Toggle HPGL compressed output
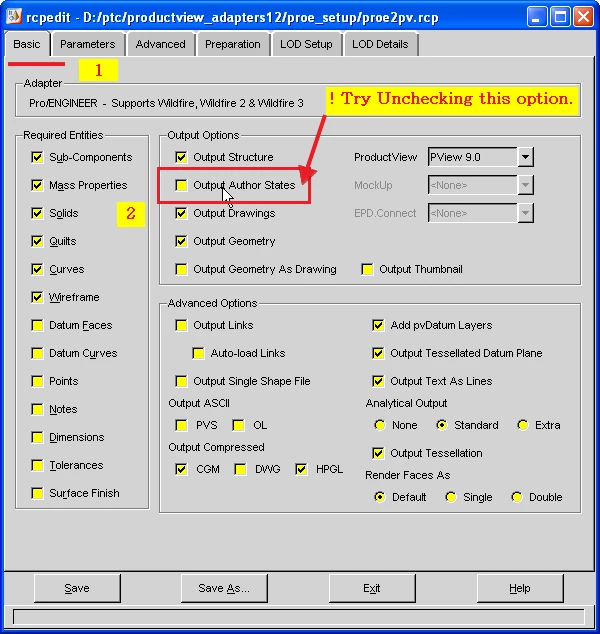600x634 pixels. [301, 469]
